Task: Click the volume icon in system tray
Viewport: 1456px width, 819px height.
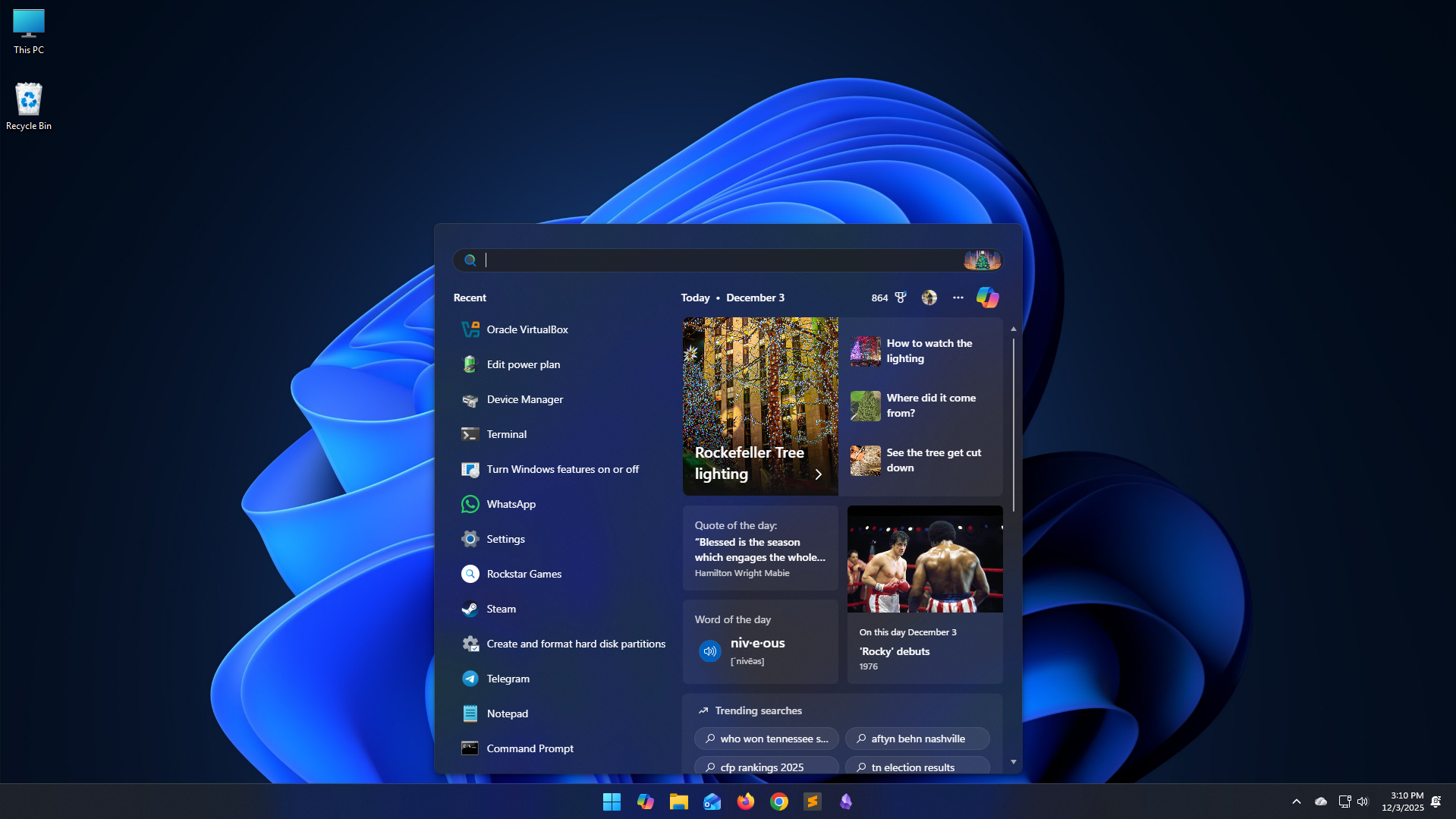Action: [x=1363, y=802]
